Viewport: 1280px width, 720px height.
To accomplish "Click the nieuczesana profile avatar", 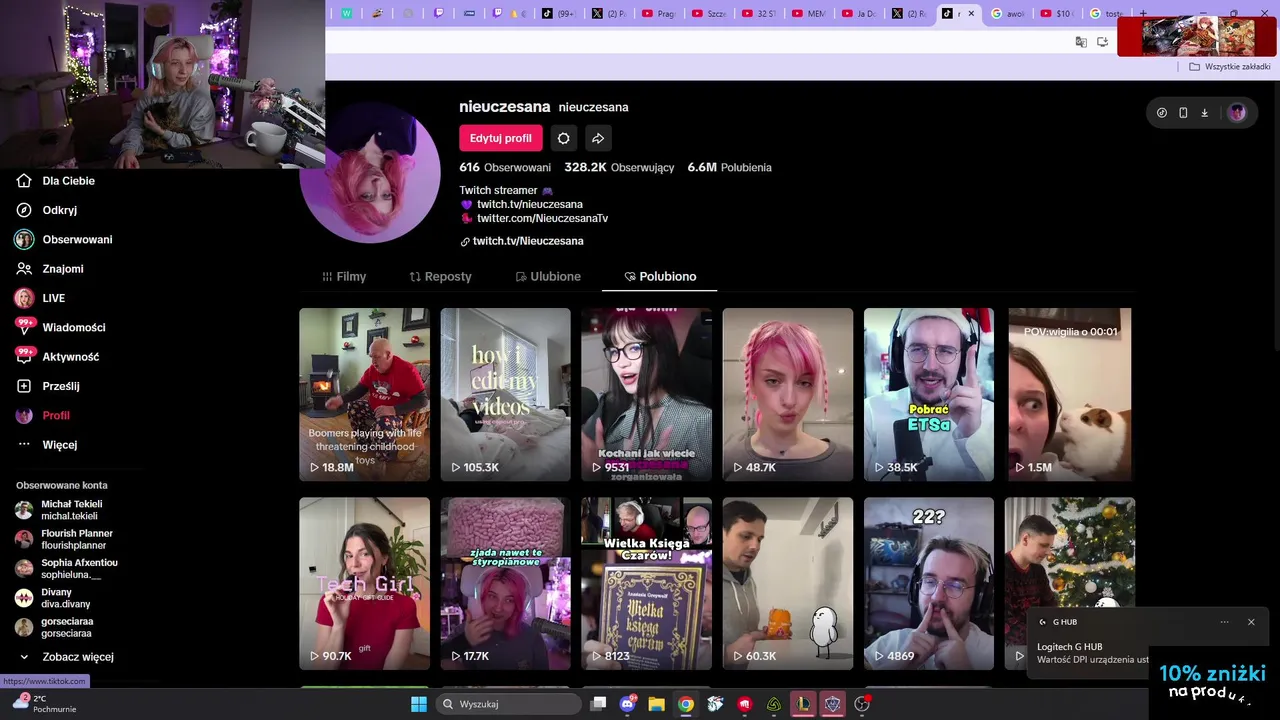I will click(370, 173).
